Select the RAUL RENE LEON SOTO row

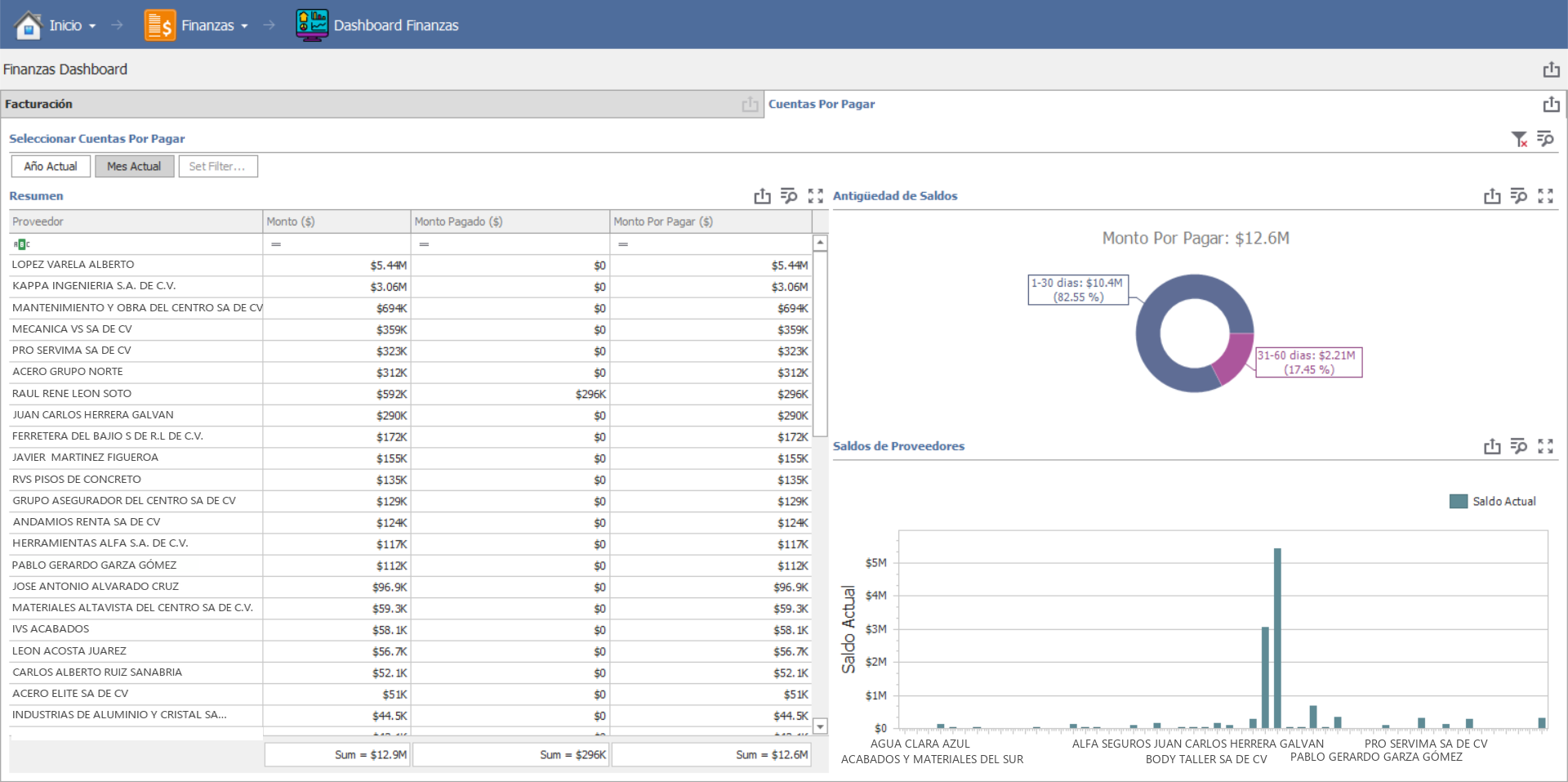pyautogui.click(x=411, y=394)
